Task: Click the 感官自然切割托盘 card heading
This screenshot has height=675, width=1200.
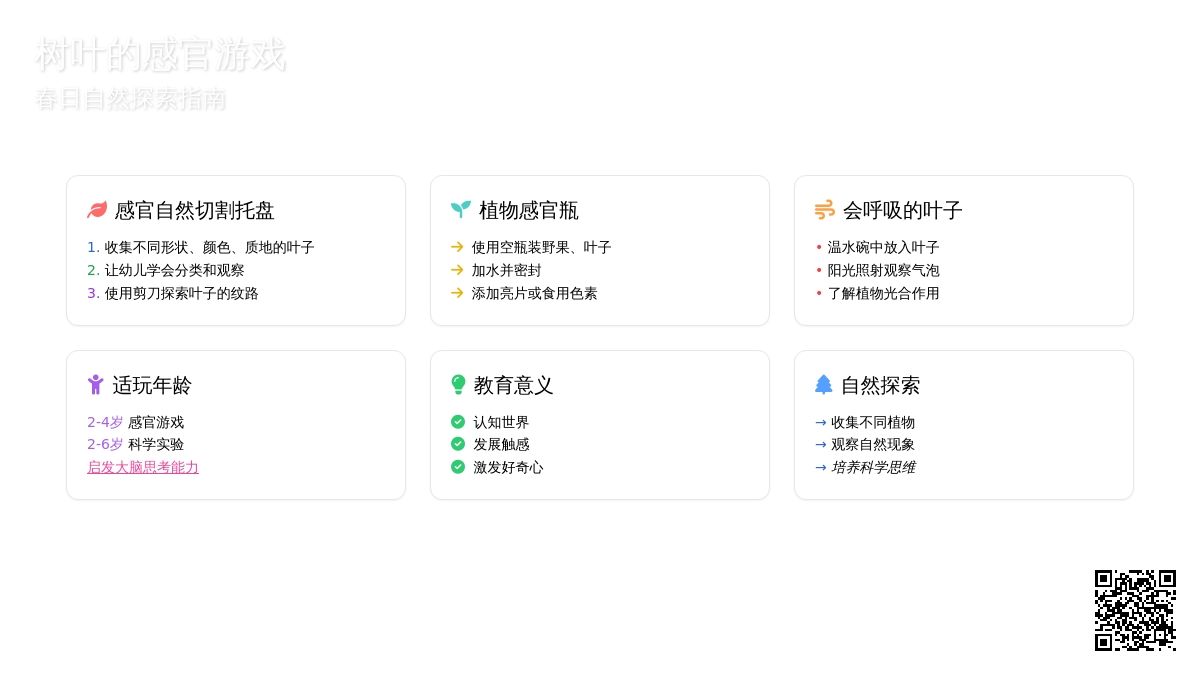Action: [x=194, y=210]
